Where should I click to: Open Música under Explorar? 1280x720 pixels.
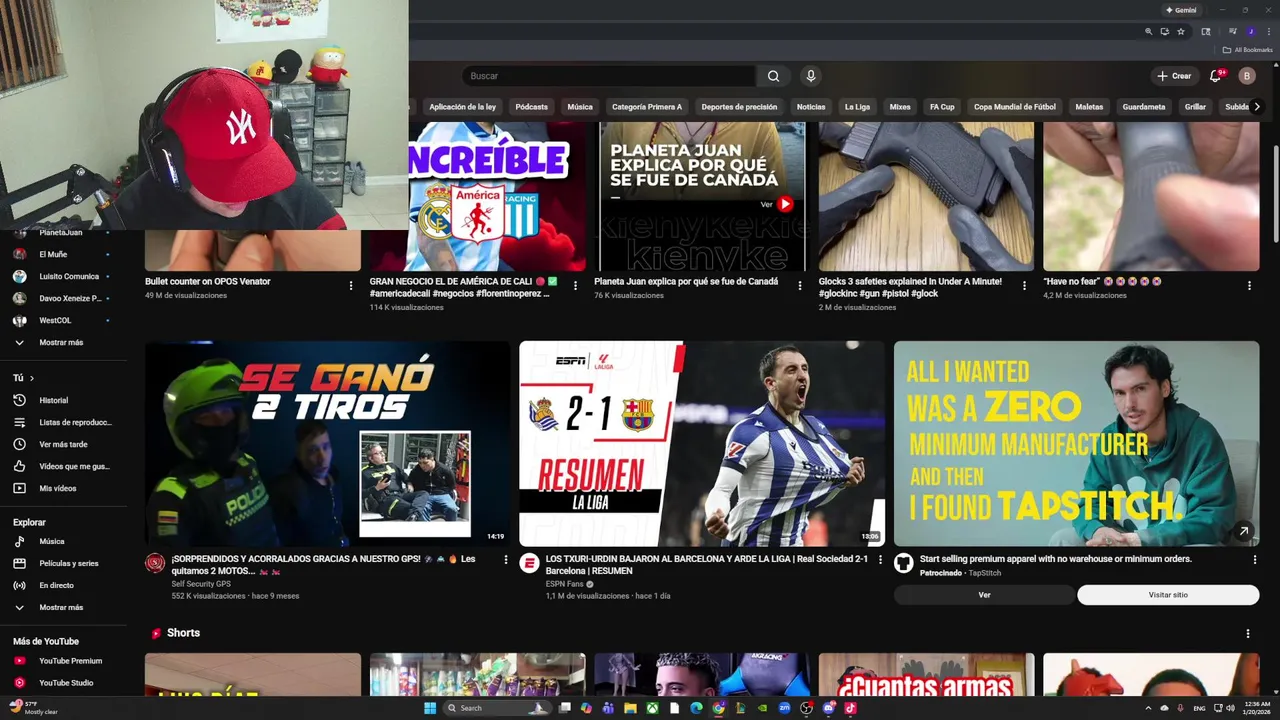point(51,541)
